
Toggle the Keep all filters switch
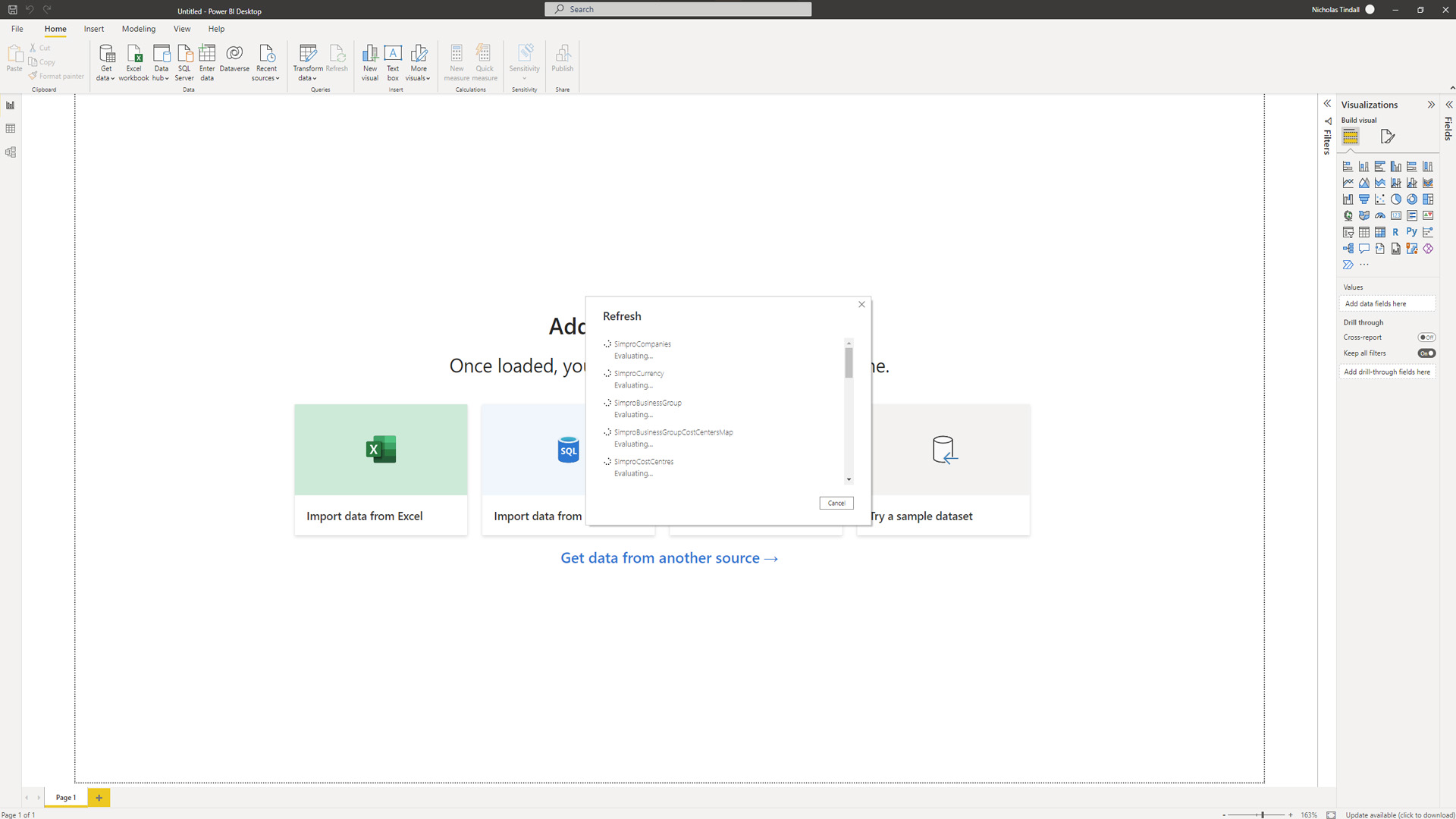pyautogui.click(x=1426, y=353)
